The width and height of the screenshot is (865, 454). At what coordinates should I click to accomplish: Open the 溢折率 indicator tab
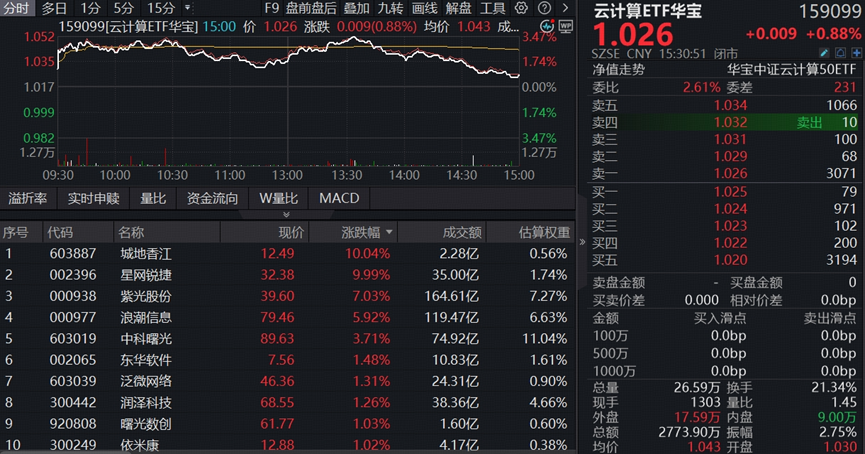[28, 199]
